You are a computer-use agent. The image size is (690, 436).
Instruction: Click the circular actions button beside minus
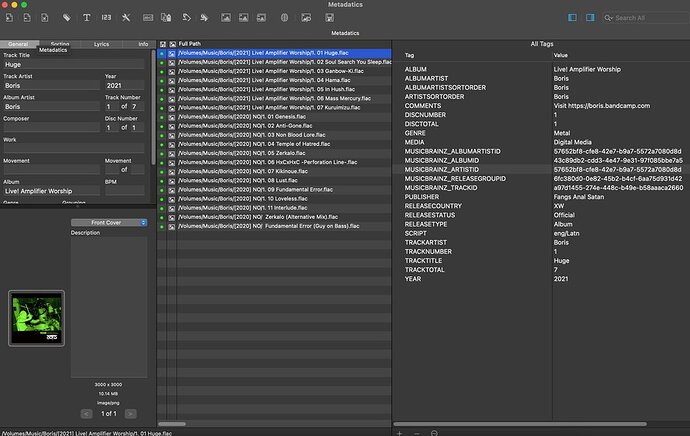click(x=434, y=433)
